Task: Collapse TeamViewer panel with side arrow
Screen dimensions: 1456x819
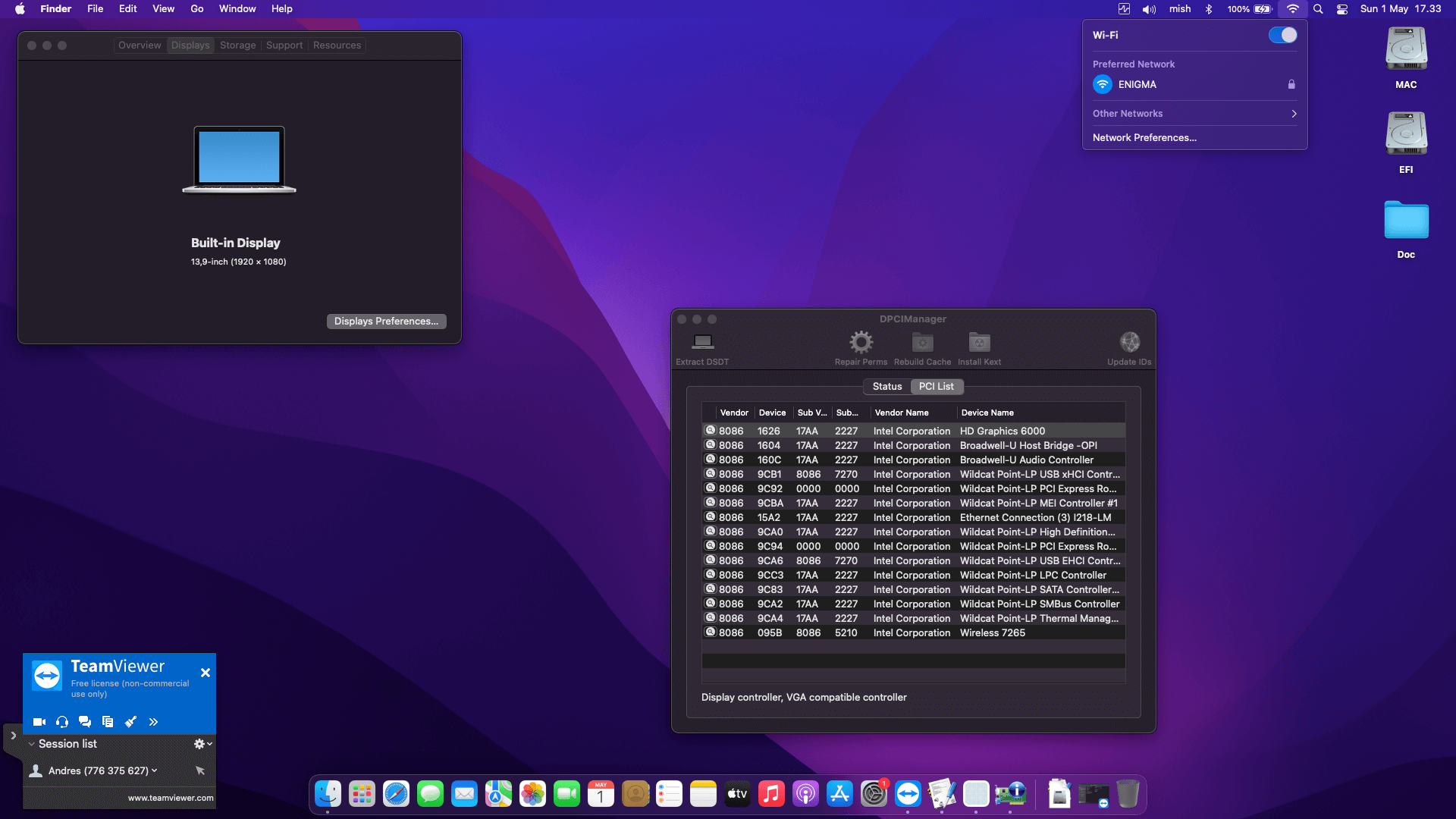Action: point(13,736)
